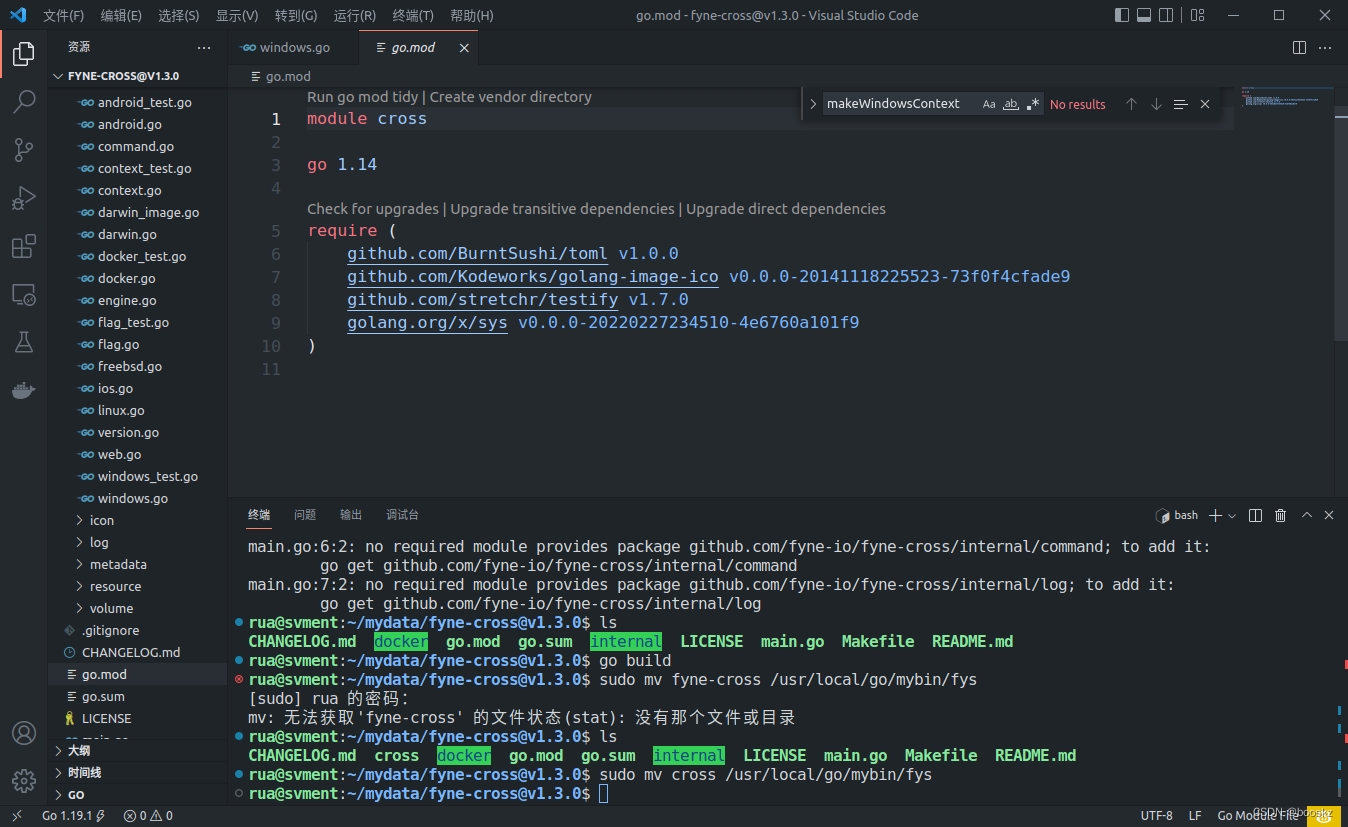The image size is (1348, 827).
Task: Maximize the terminal panel size
Action: (1306, 515)
